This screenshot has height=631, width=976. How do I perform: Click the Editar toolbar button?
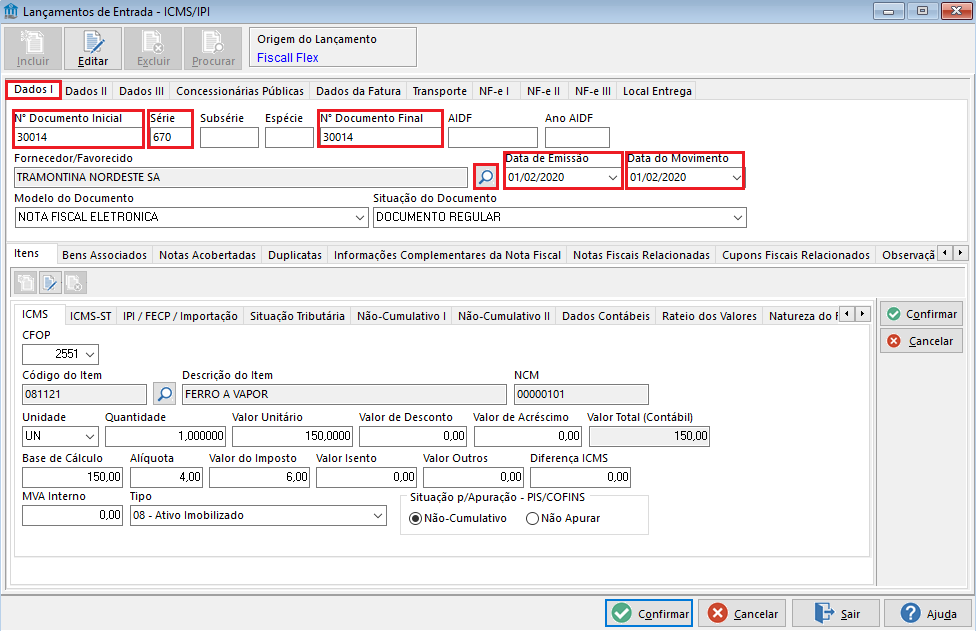(93, 49)
